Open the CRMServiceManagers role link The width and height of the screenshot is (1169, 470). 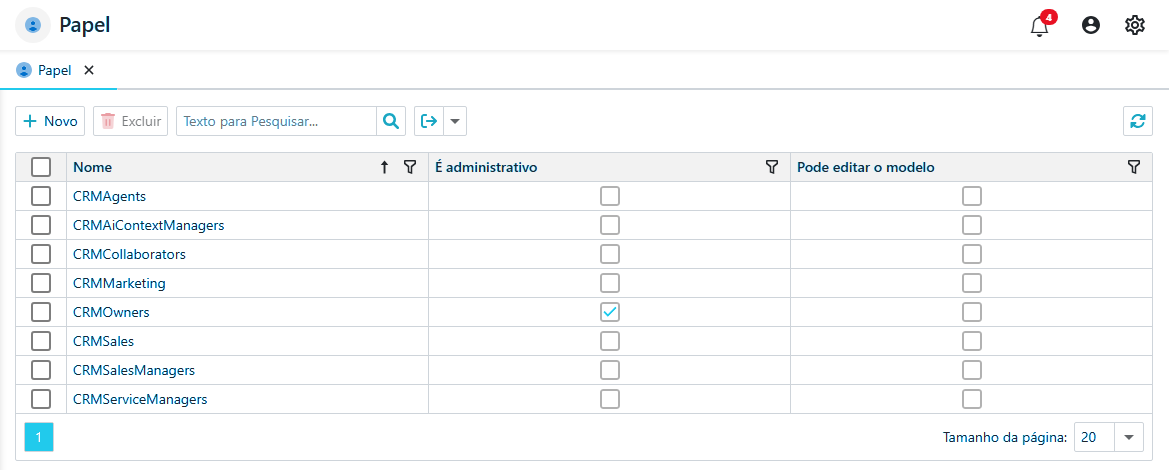click(x=140, y=399)
